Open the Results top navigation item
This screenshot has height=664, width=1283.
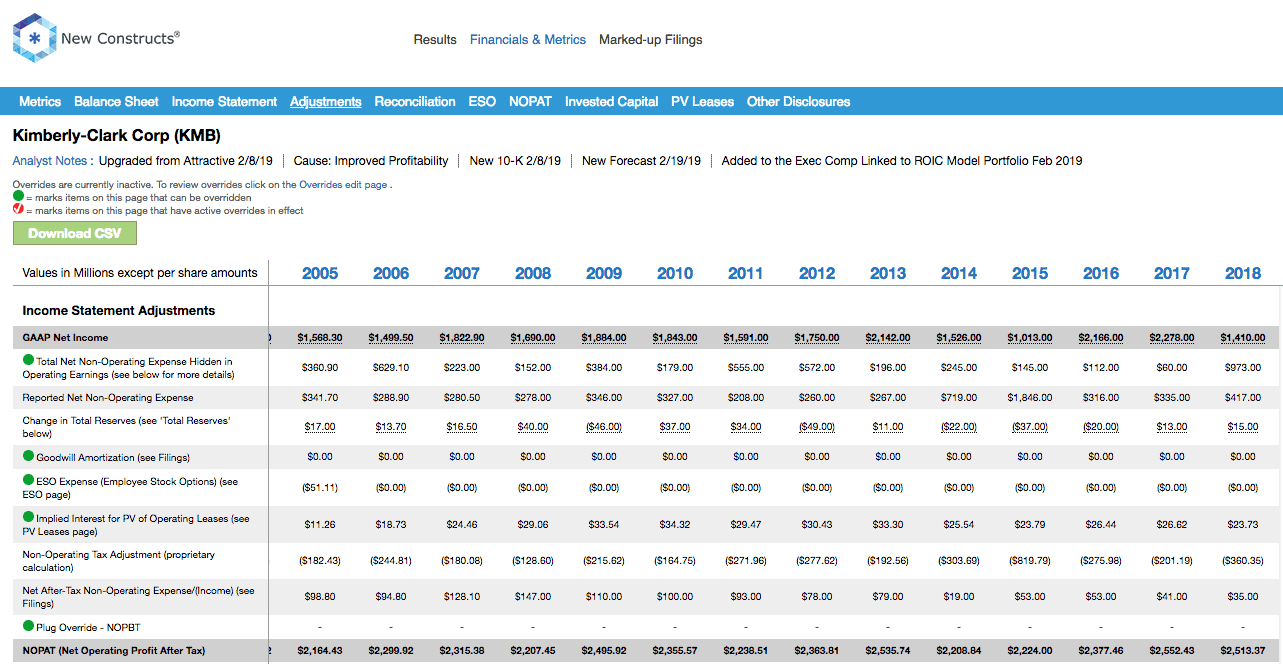coord(435,40)
